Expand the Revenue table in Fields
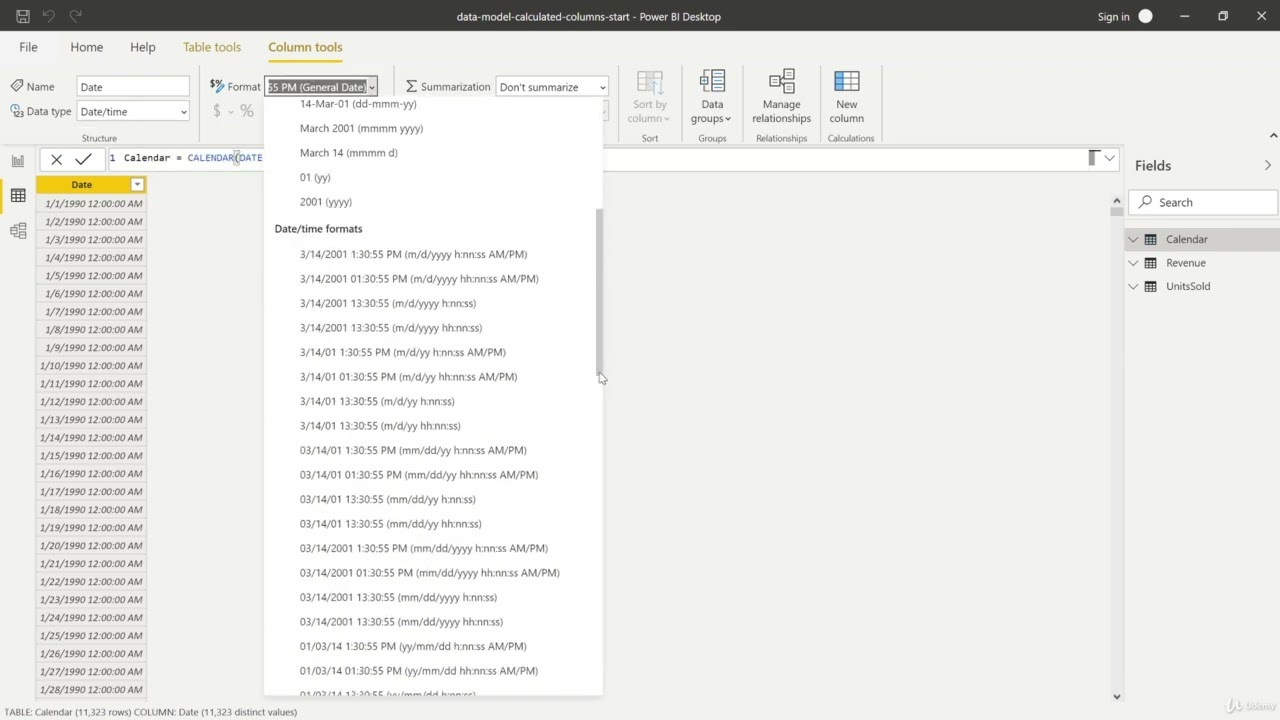The width and height of the screenshot is (1280, 720). (x=1133, y=263)
